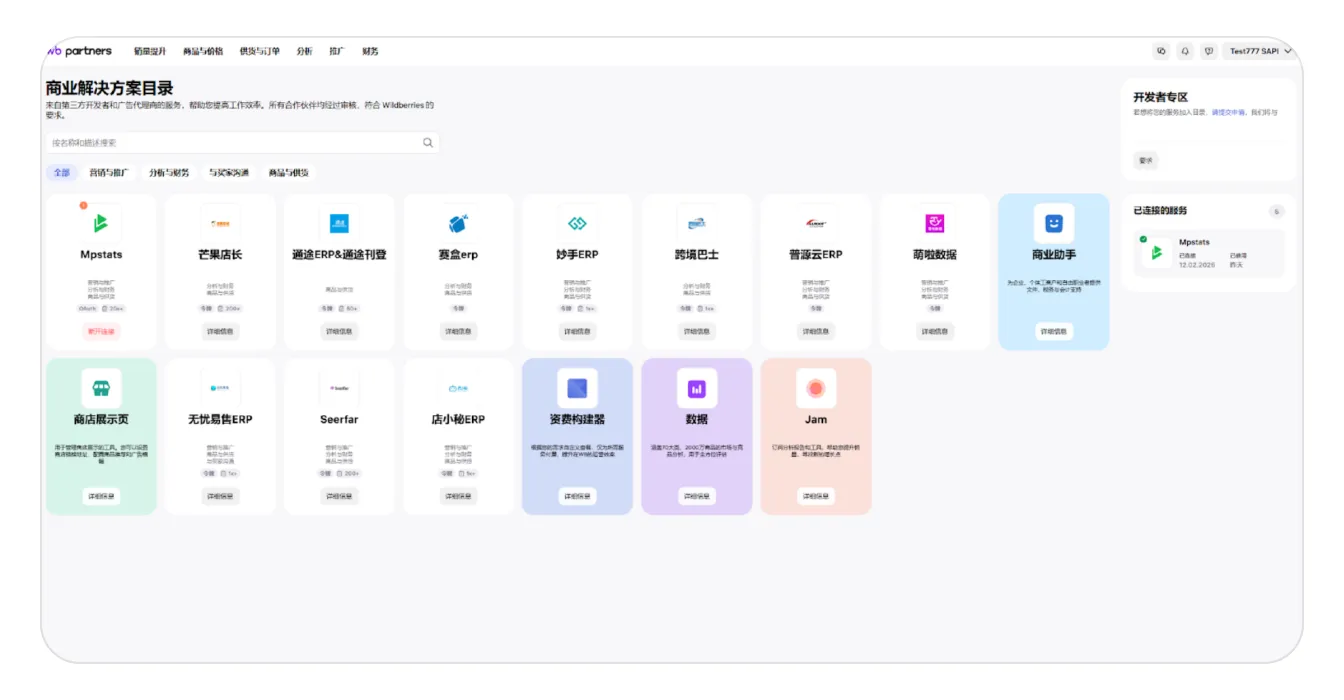Screen dimensions: 1344x700
Task: Open 详细信息 for 通途ERP&通途刊登
Action: [339, 331]
